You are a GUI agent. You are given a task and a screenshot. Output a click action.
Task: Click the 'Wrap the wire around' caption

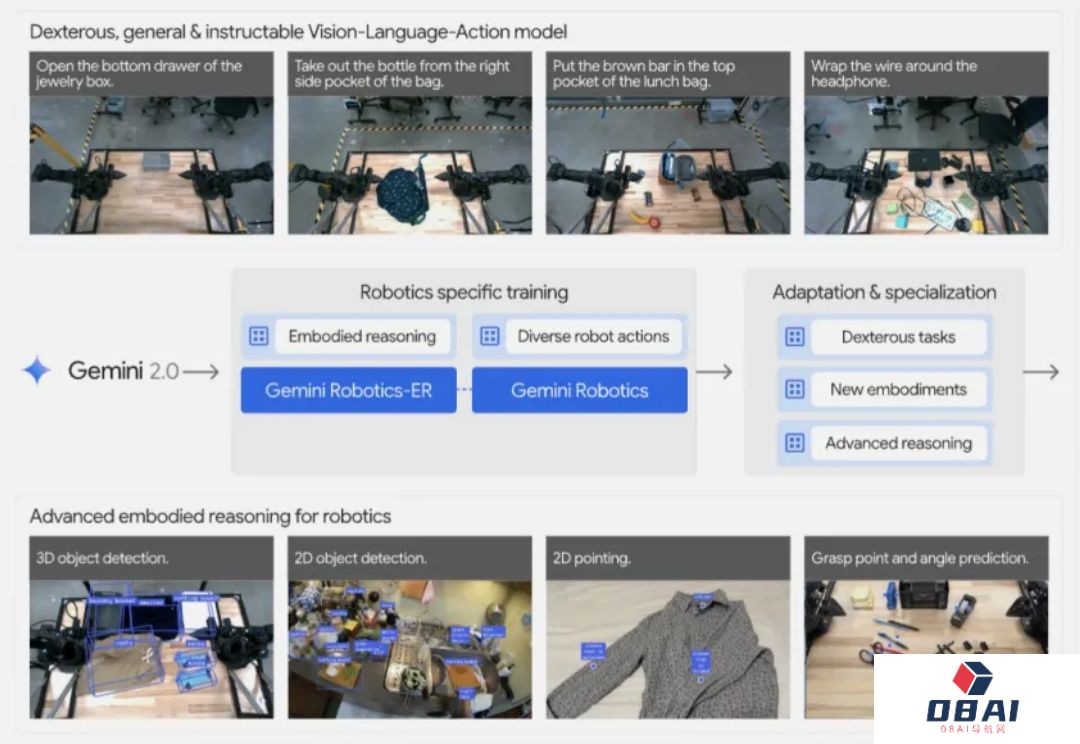click(893, 74)
